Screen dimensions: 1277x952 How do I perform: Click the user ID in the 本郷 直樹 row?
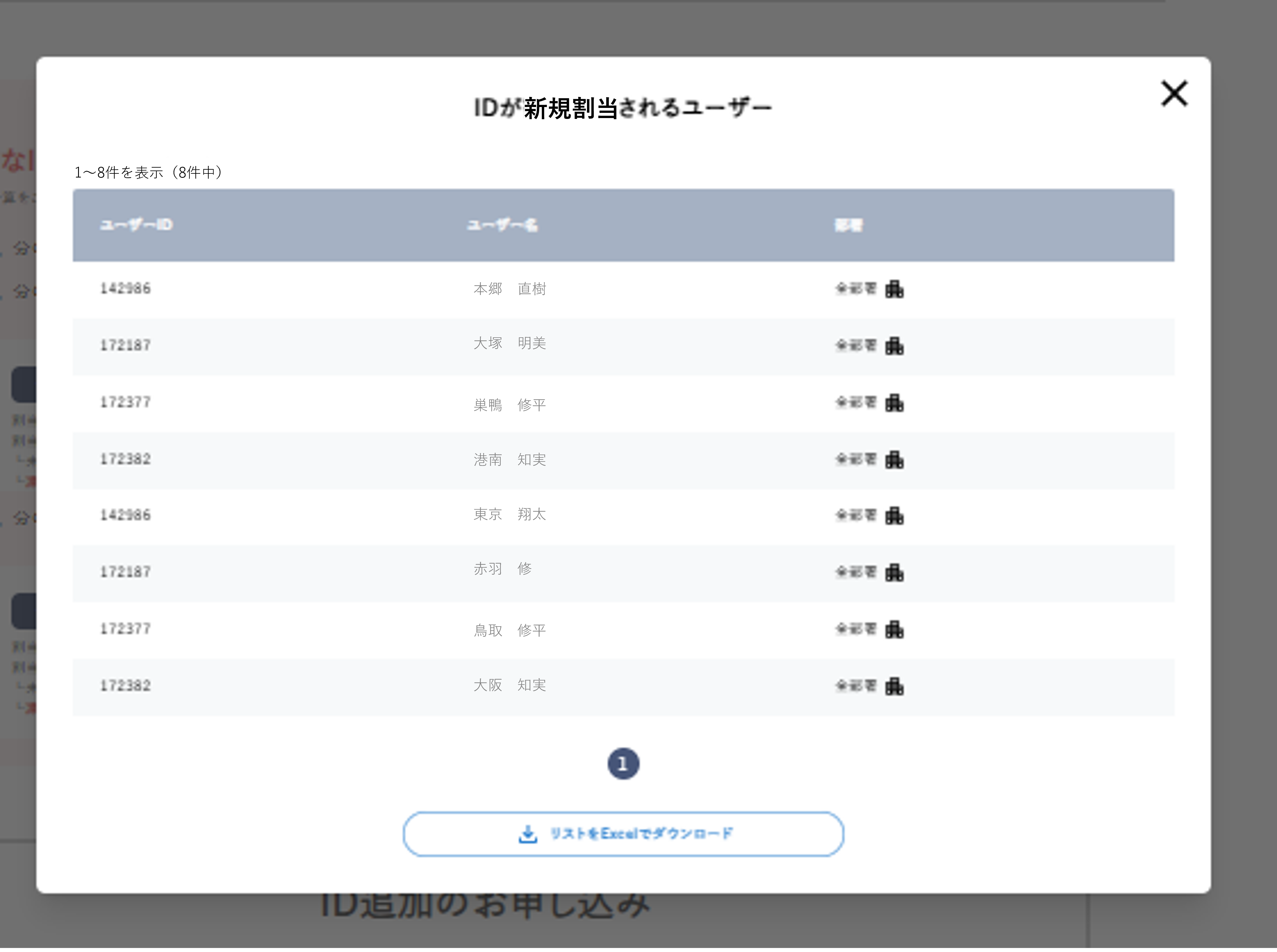(x=125, y=288)
